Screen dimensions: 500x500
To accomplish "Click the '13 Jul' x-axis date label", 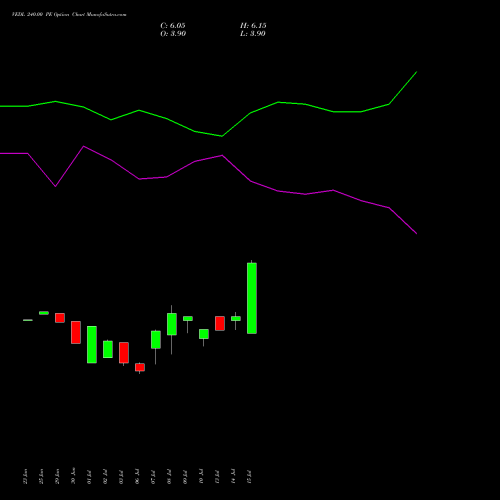I will 217,477.
